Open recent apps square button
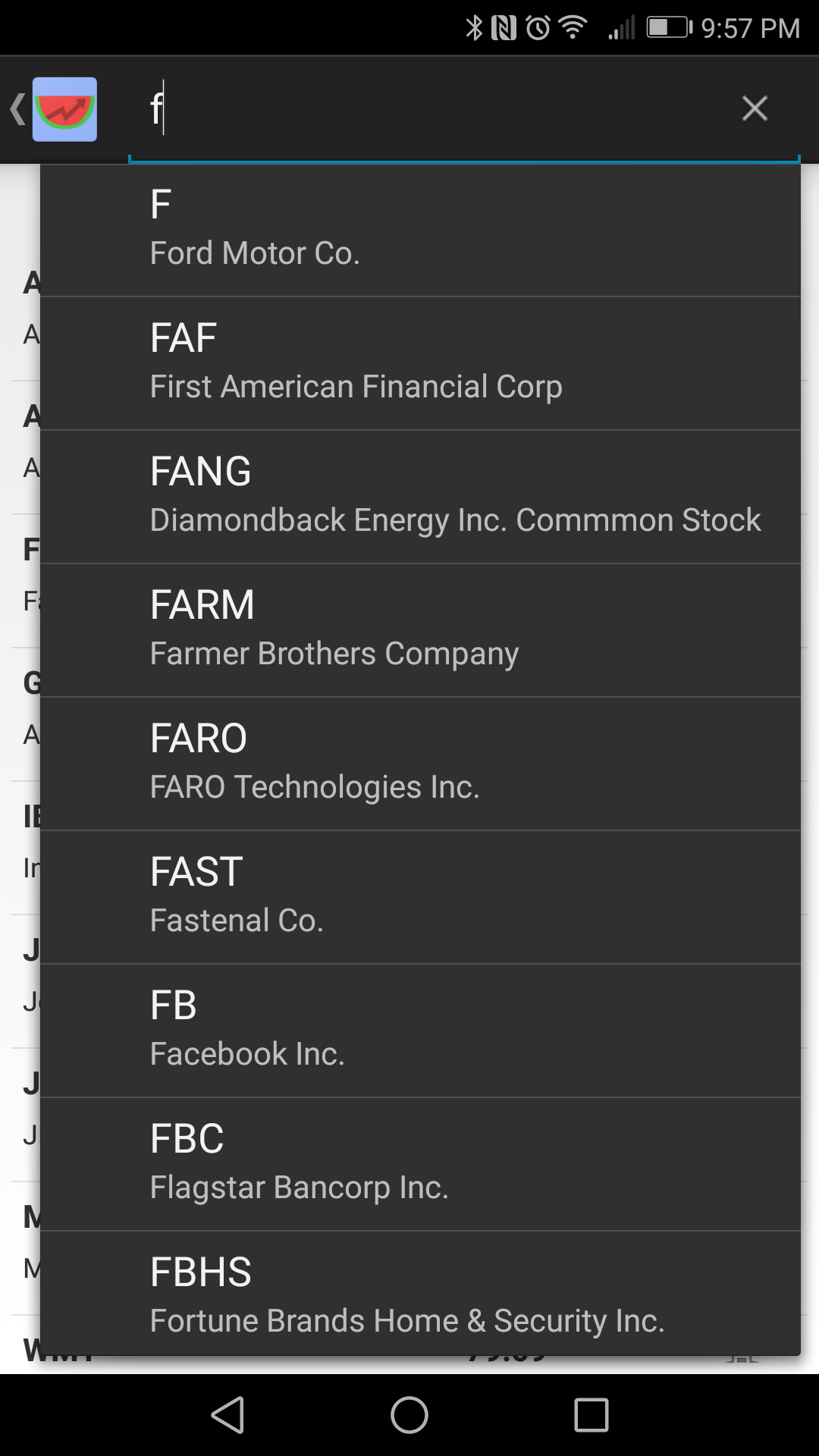 [x=591, y=1415]
